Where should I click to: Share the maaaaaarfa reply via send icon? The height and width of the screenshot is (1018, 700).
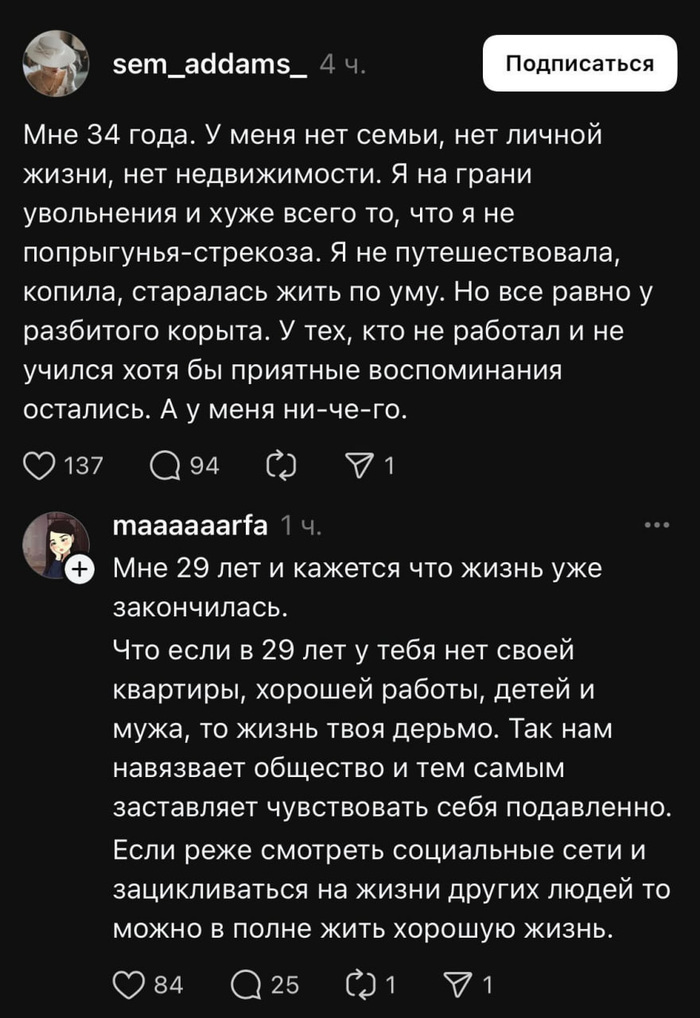[x=459, y=985]
